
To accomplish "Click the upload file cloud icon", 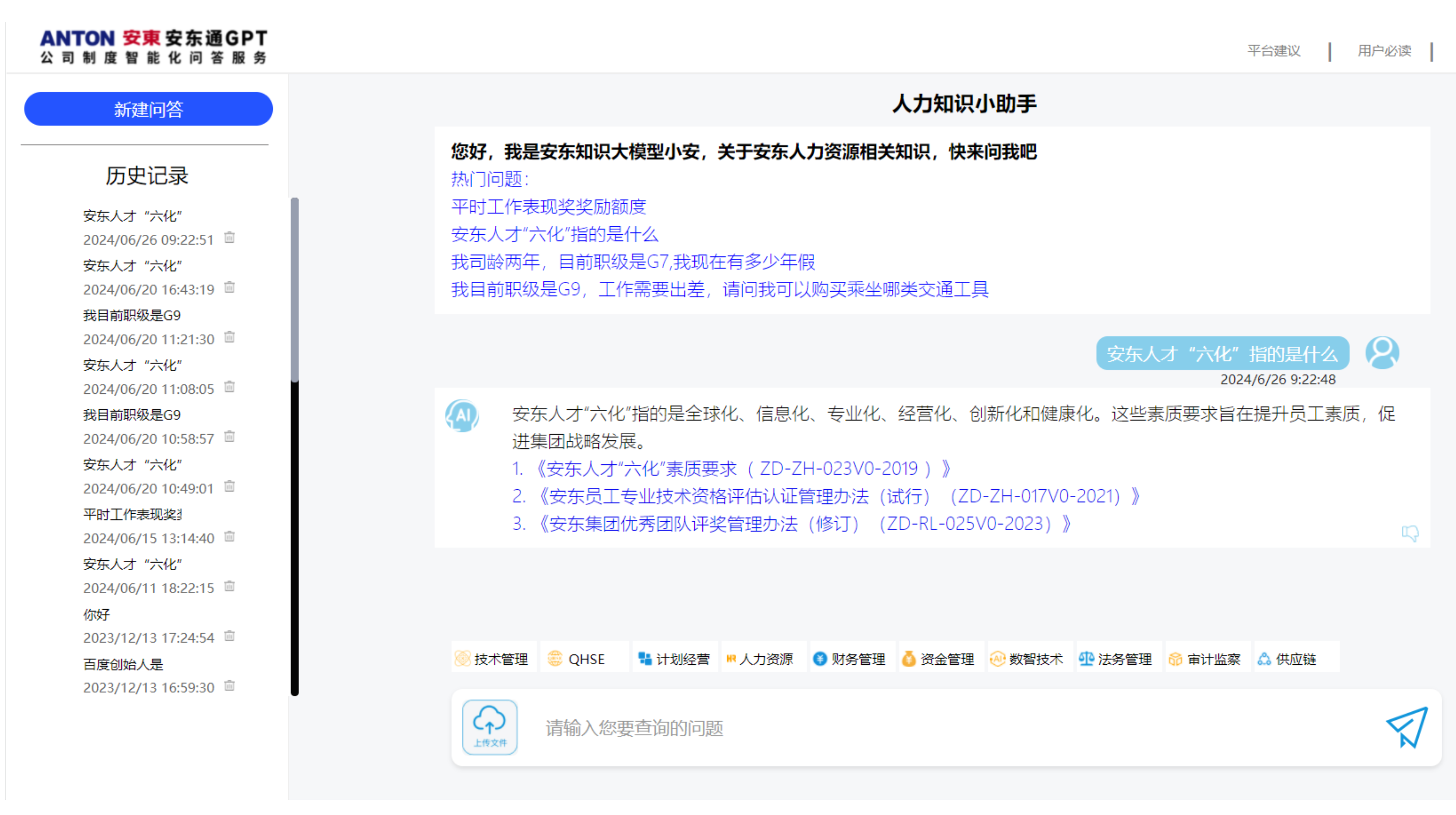I will click(x=489, y=727).
